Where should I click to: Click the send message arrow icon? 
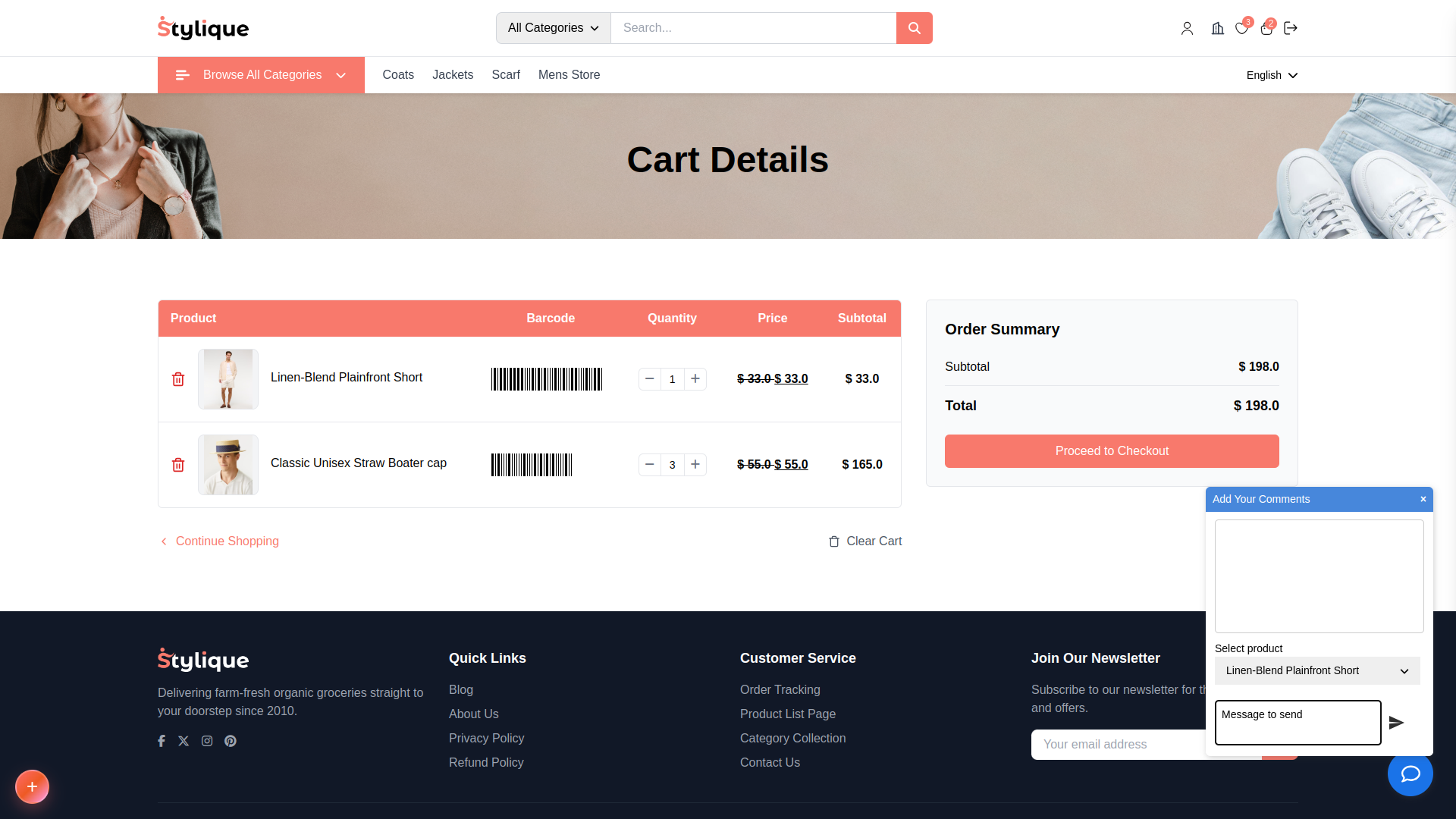[1396, 723]
